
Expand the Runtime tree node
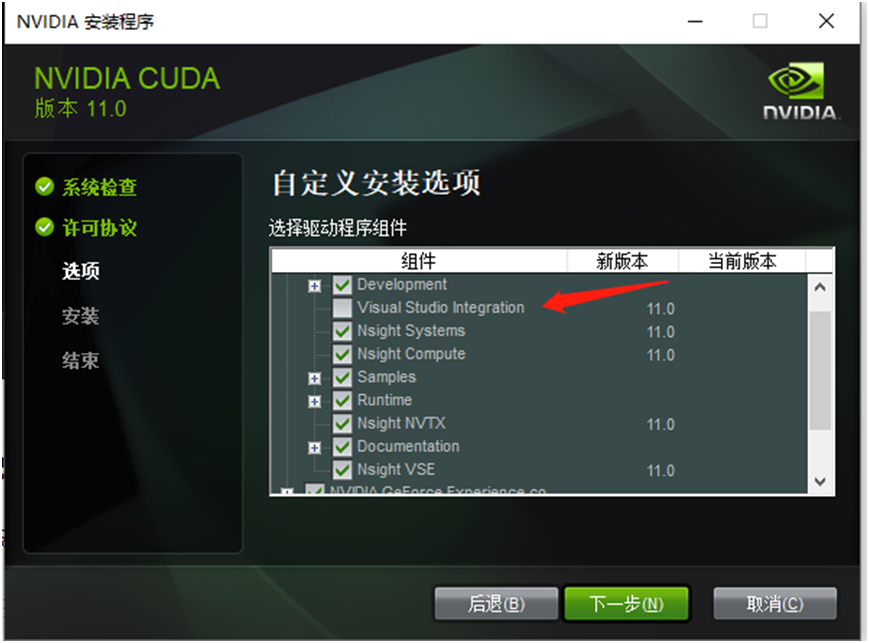tap(315, 401)
